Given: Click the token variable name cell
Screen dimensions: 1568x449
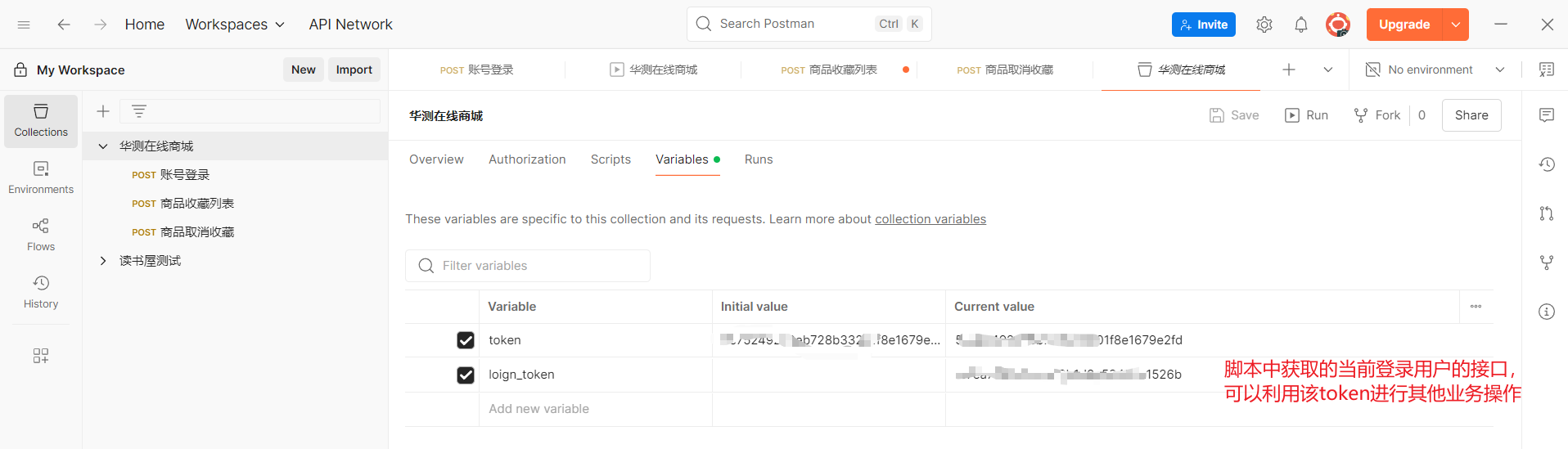Looking at the screenshot, I should click(595, 340).
